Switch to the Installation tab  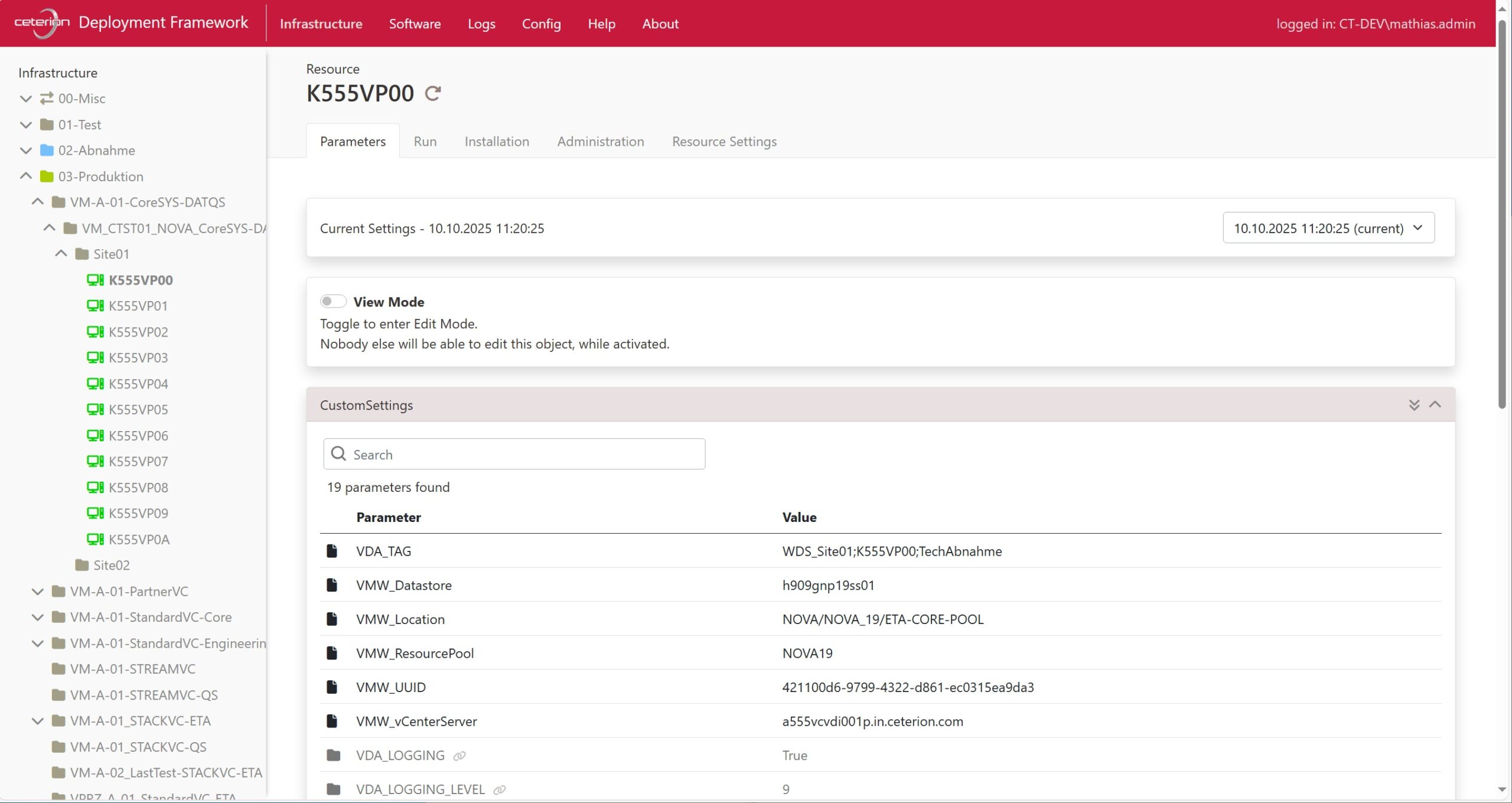(497, 142)
